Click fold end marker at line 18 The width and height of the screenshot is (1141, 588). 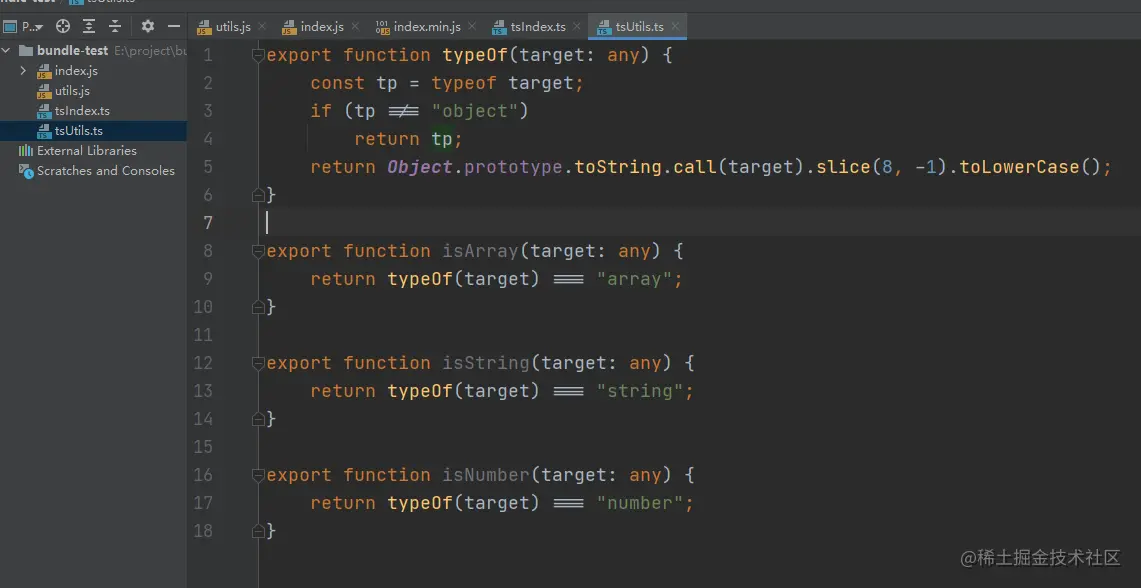coord(258,531)
